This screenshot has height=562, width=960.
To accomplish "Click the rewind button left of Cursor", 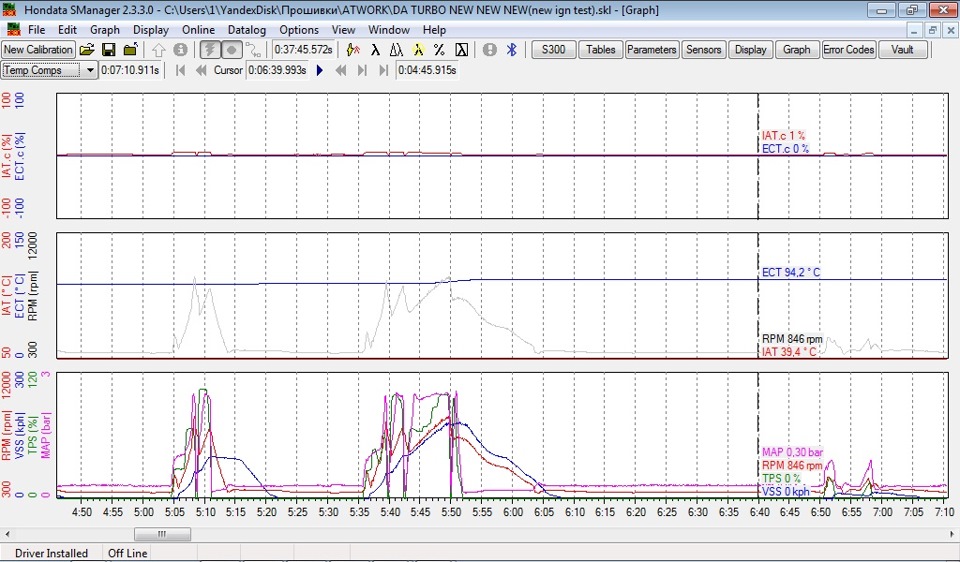I will click(x=201, y=70).
